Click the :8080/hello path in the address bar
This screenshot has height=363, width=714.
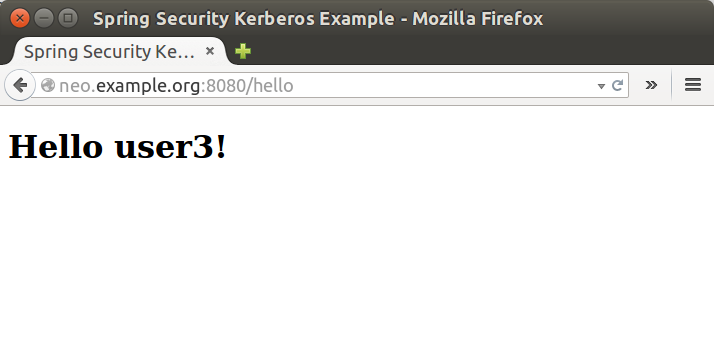point(247,86)
